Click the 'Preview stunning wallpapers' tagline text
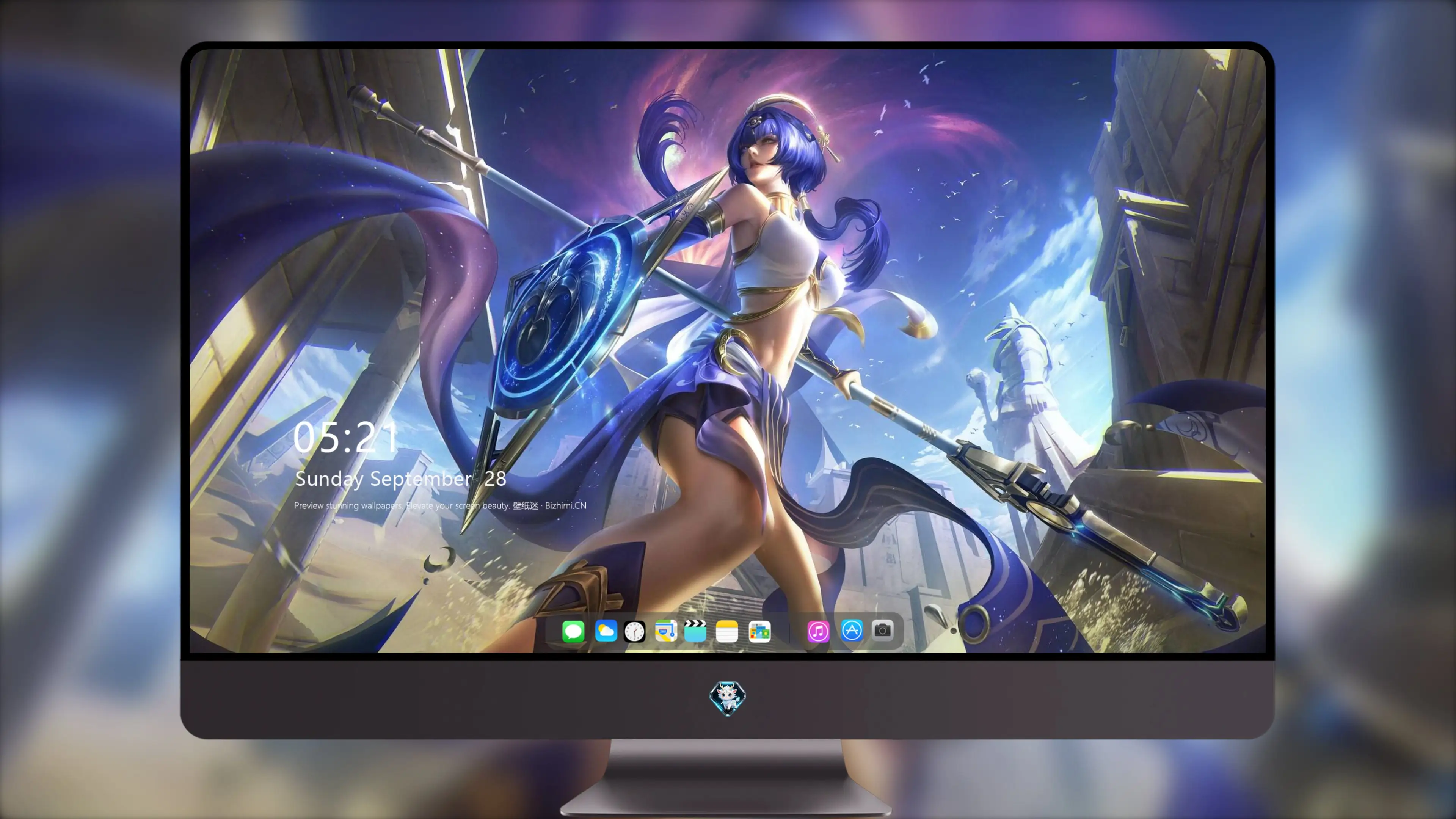The image size is (1456, 819). click(x=440, y=505)
